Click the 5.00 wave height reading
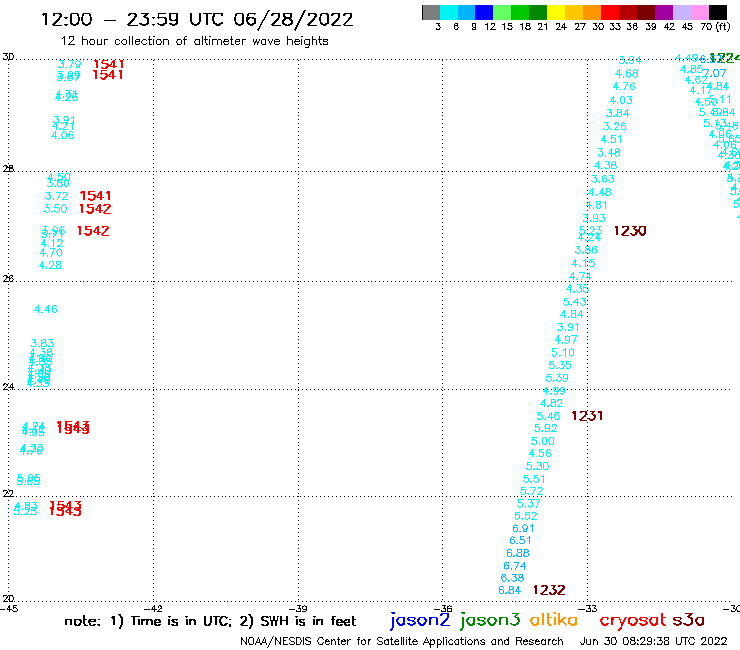The width and height of the screenshot is (740, 650). 543,441
